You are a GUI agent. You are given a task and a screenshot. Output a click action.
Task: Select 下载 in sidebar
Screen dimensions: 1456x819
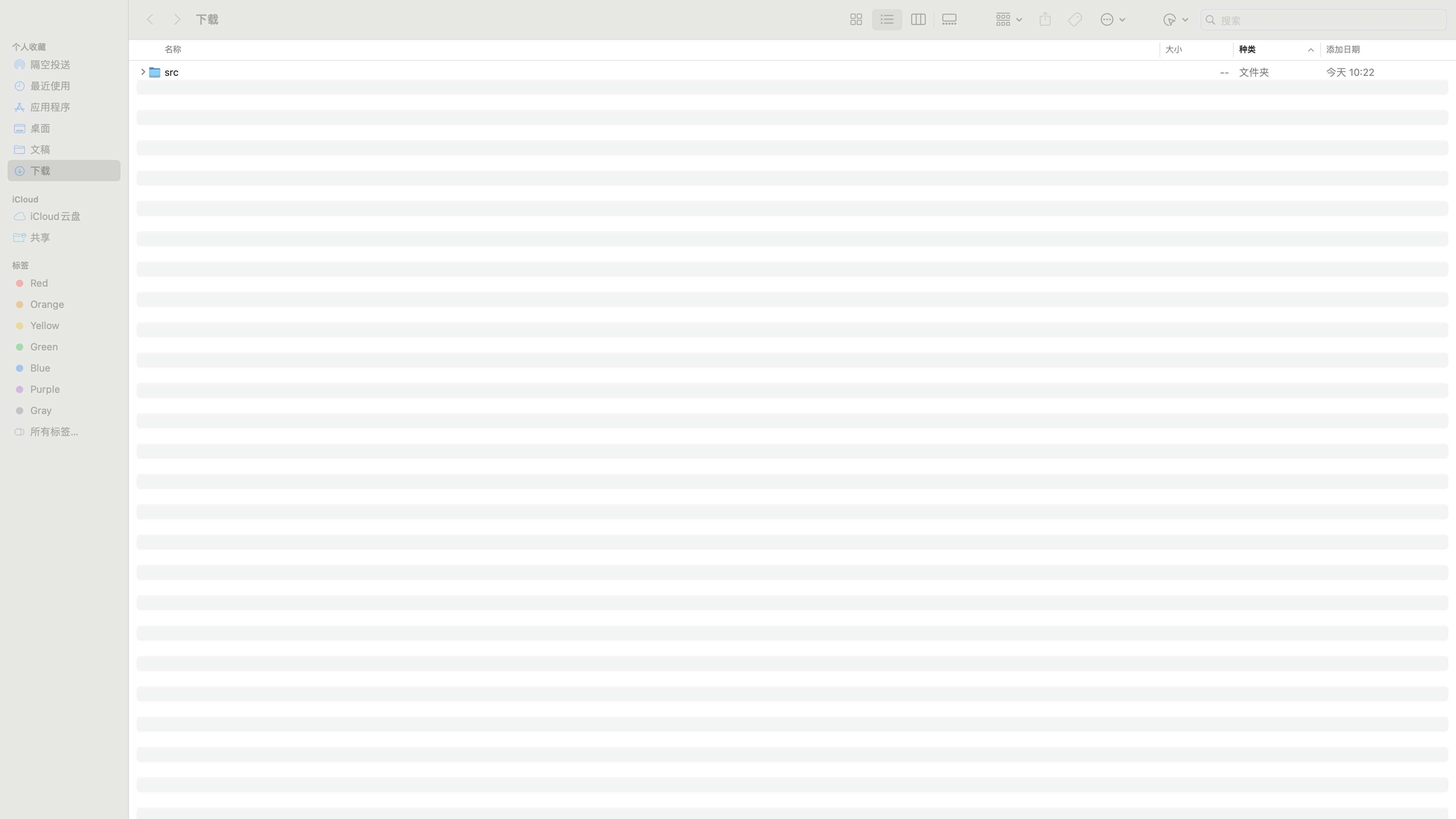coord(64,171)
